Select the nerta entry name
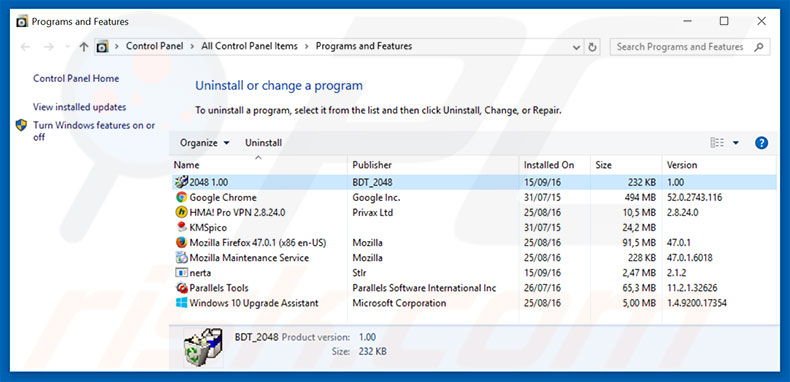 200,273
